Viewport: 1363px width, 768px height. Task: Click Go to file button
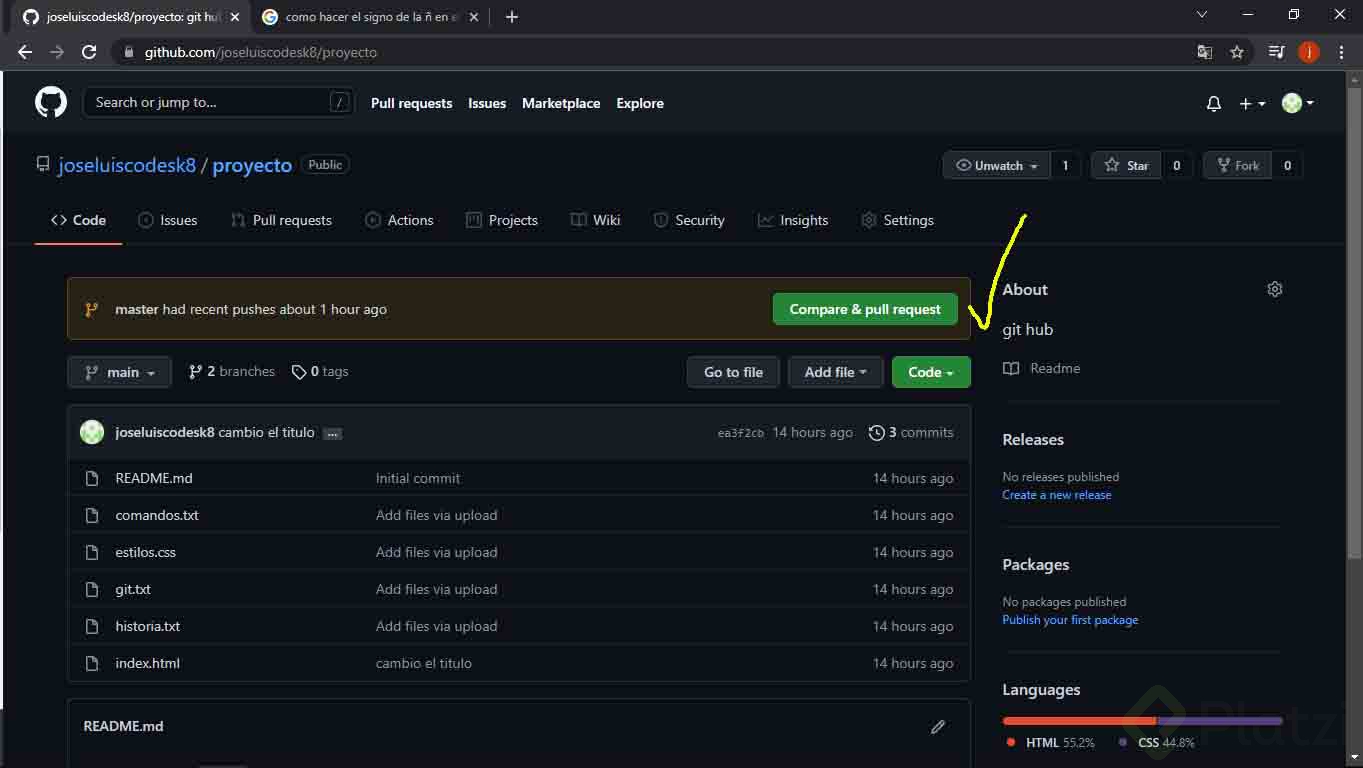tap(733, 372)
